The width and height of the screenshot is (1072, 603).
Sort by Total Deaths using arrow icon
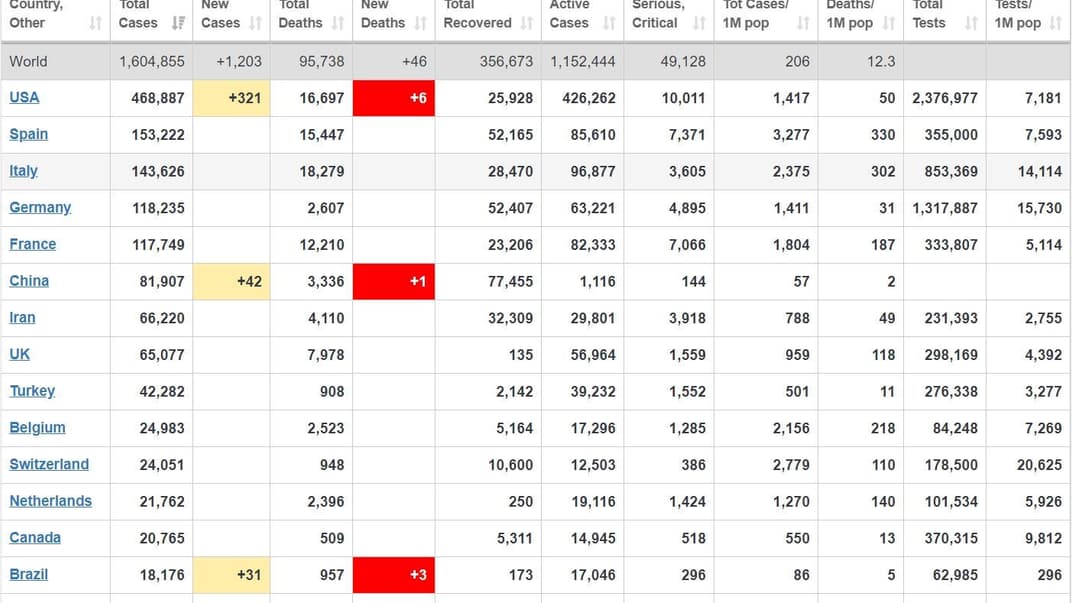338,23
